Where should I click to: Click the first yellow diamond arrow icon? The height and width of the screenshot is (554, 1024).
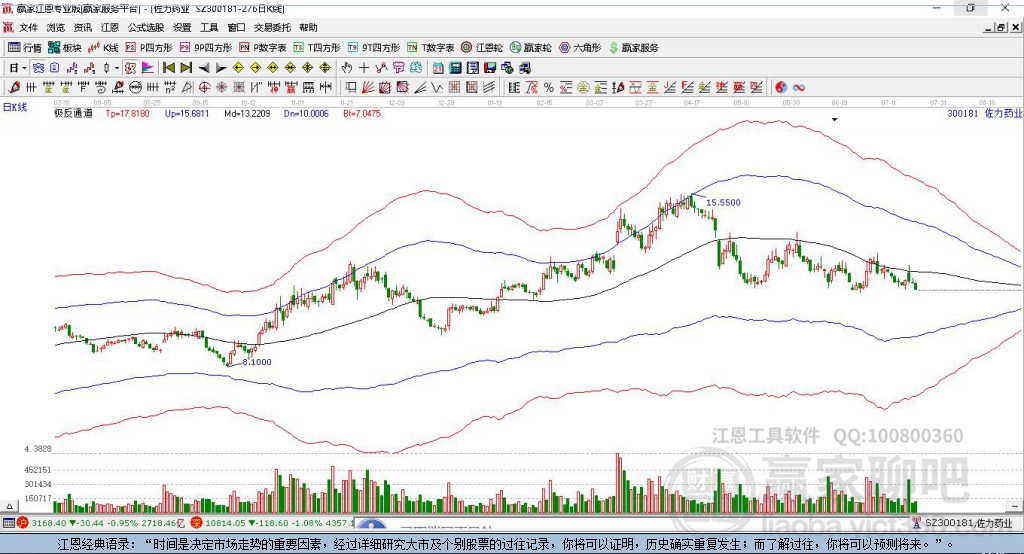click(x=238, y=68)
